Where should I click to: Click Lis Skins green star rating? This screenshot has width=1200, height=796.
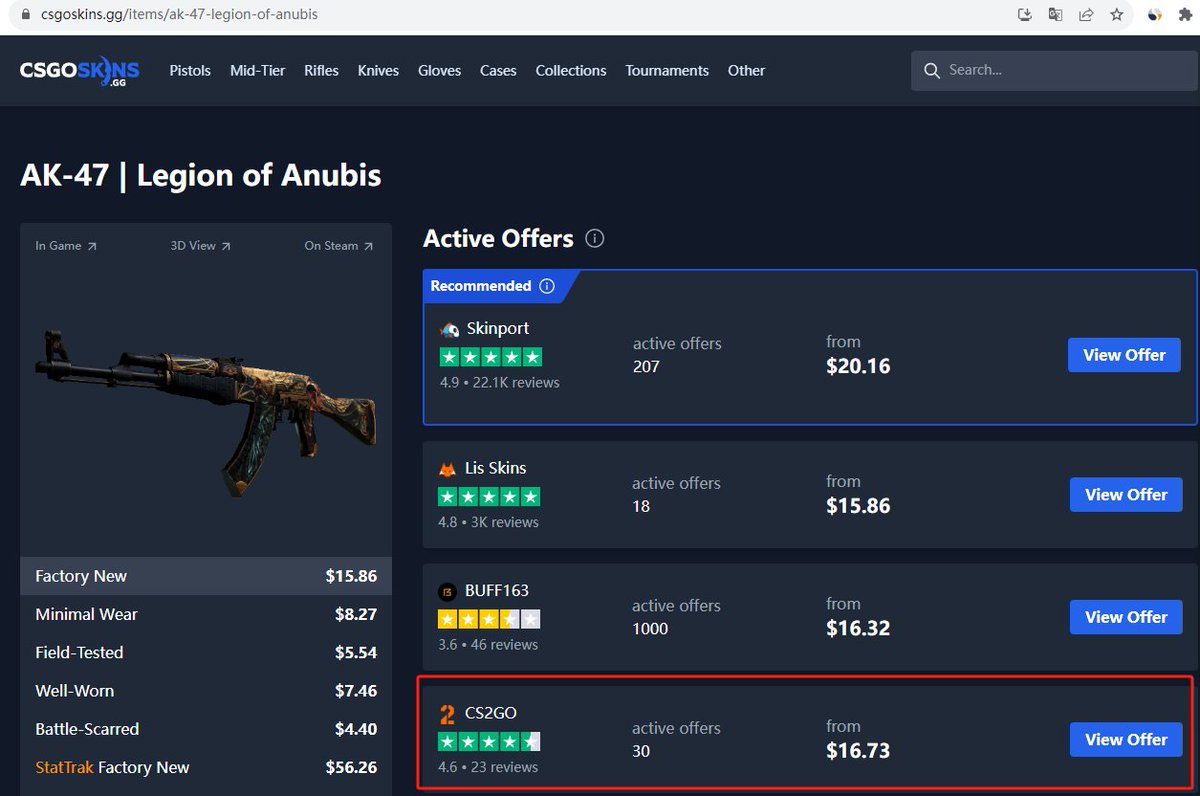[489, 497]
